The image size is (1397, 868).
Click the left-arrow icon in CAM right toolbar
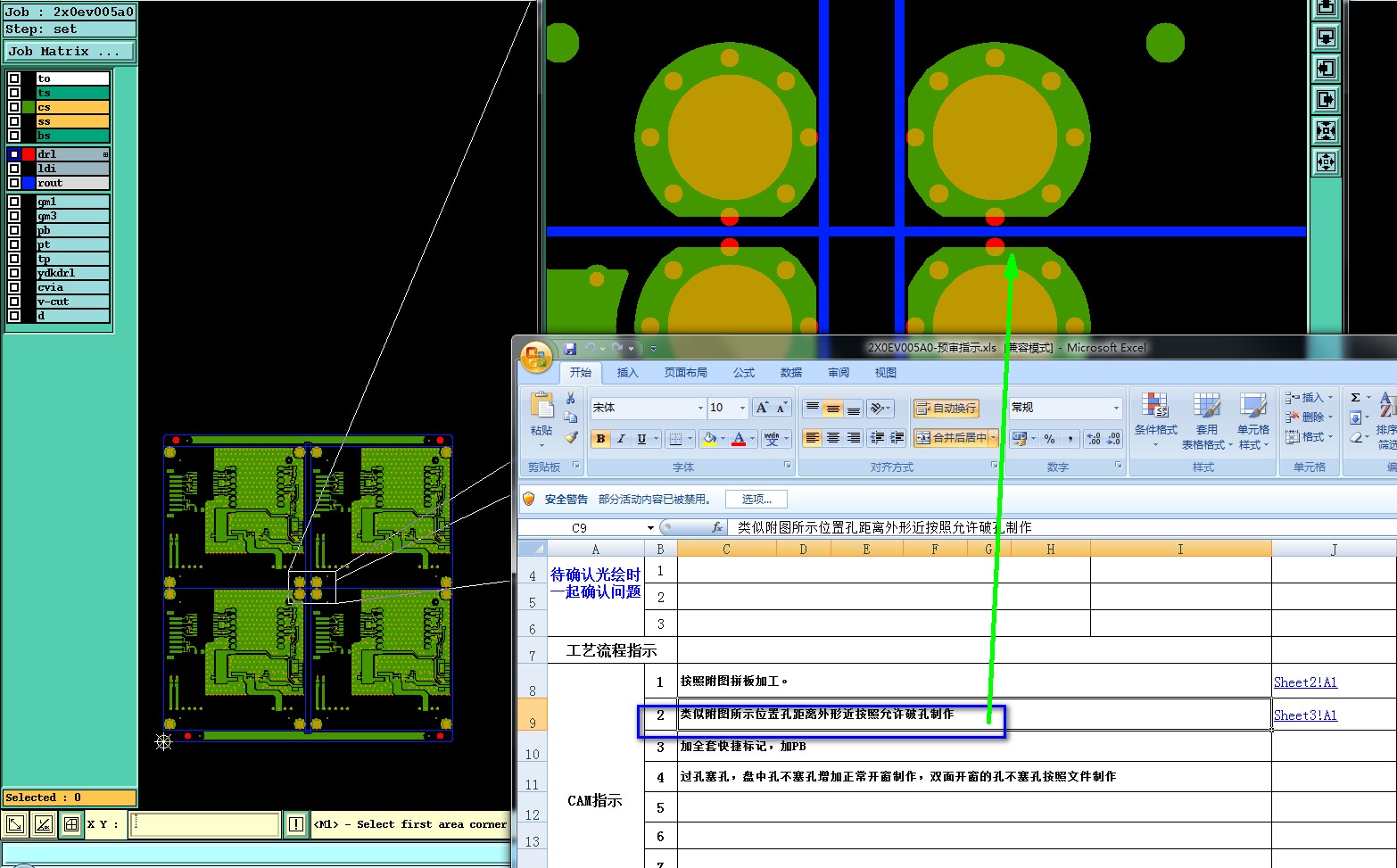1326,68
